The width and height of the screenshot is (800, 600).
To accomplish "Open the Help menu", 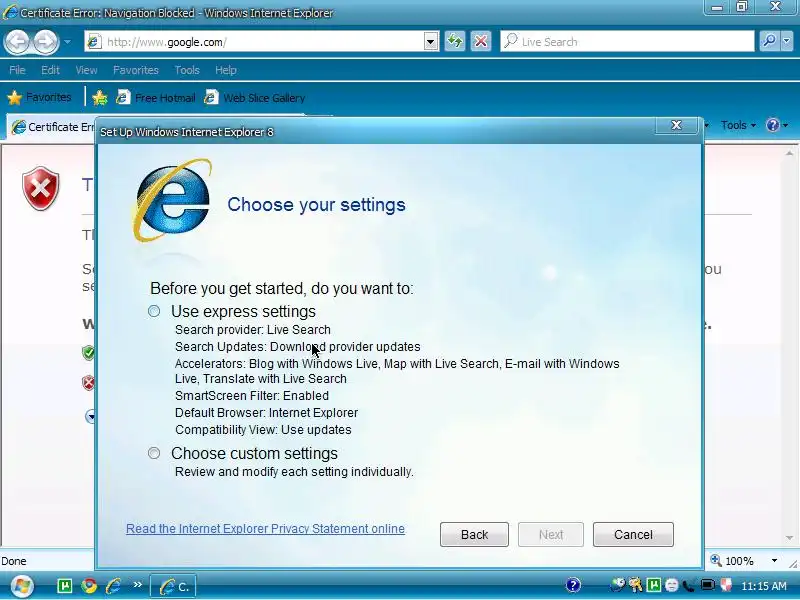I will [x=226, y=70].
